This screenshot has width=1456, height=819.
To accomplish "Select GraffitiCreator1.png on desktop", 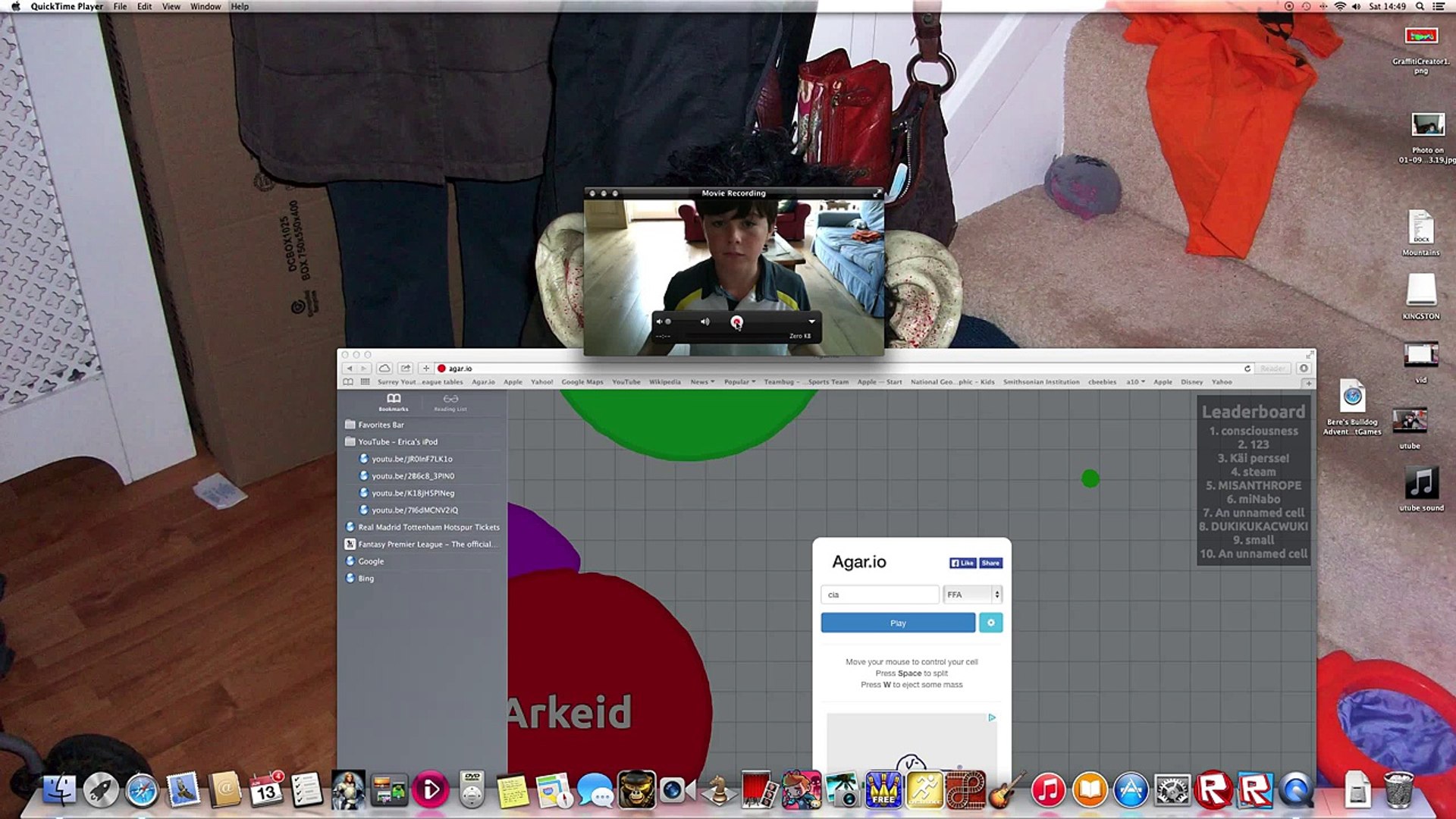I will 1421,50.
